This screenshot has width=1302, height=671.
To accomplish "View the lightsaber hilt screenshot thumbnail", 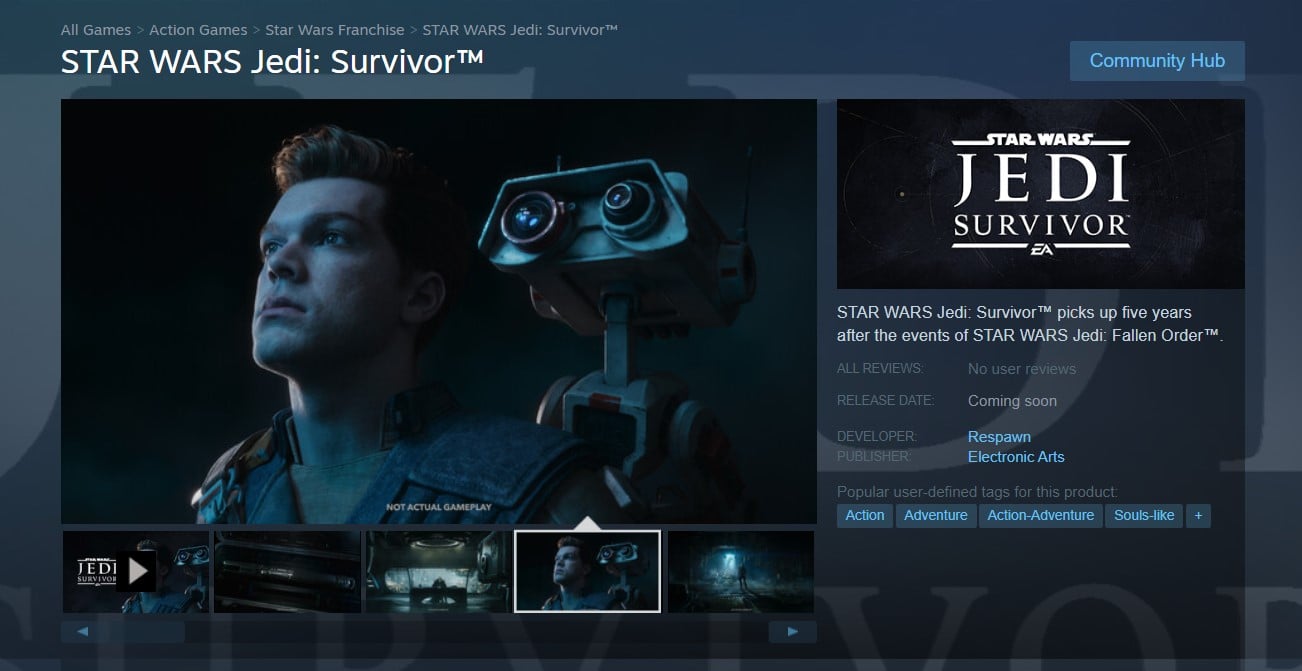I will [x=287, y=571].
